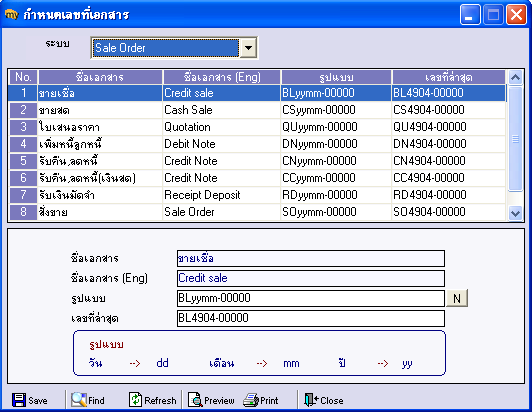
Task: Click the Close door icon
Action: coord(311,400)
